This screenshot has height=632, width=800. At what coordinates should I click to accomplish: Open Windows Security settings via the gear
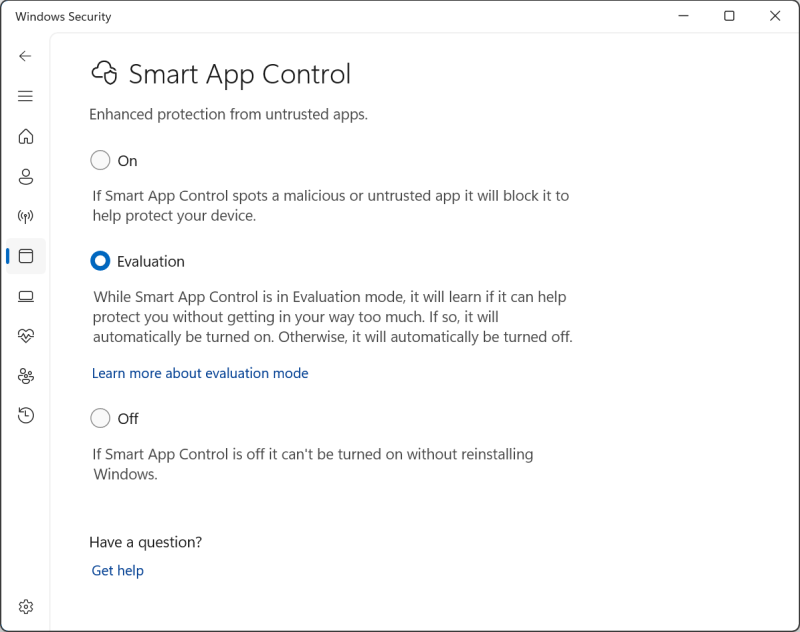[25, 606]
